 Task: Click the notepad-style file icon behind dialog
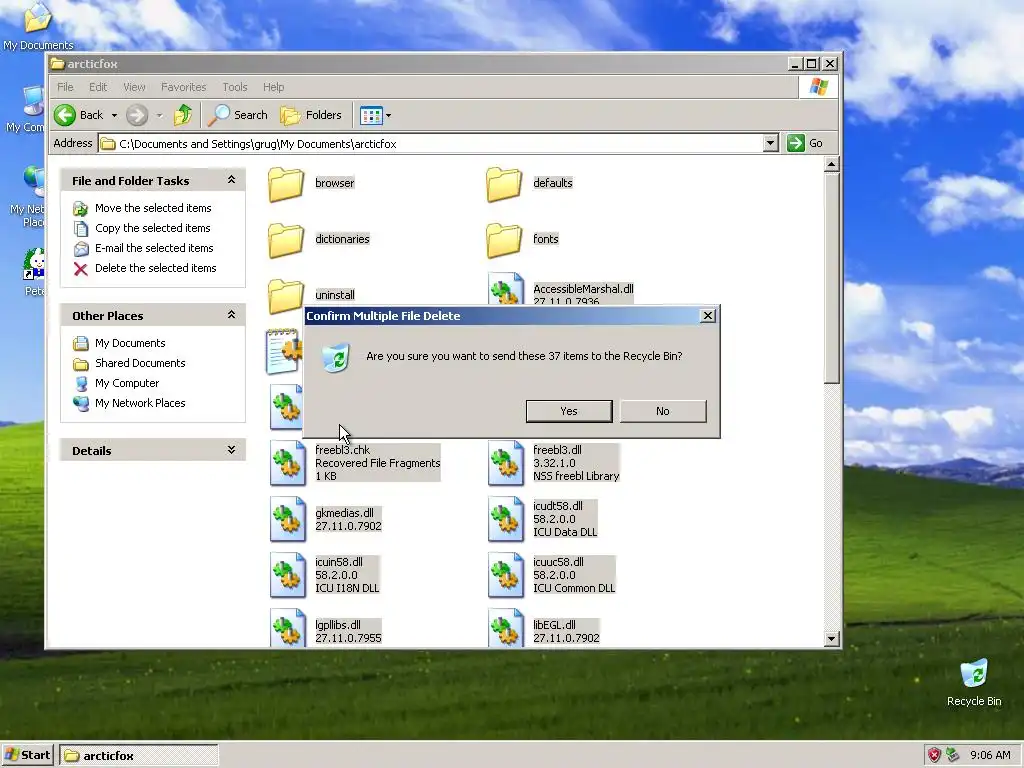tap(284, 351)
